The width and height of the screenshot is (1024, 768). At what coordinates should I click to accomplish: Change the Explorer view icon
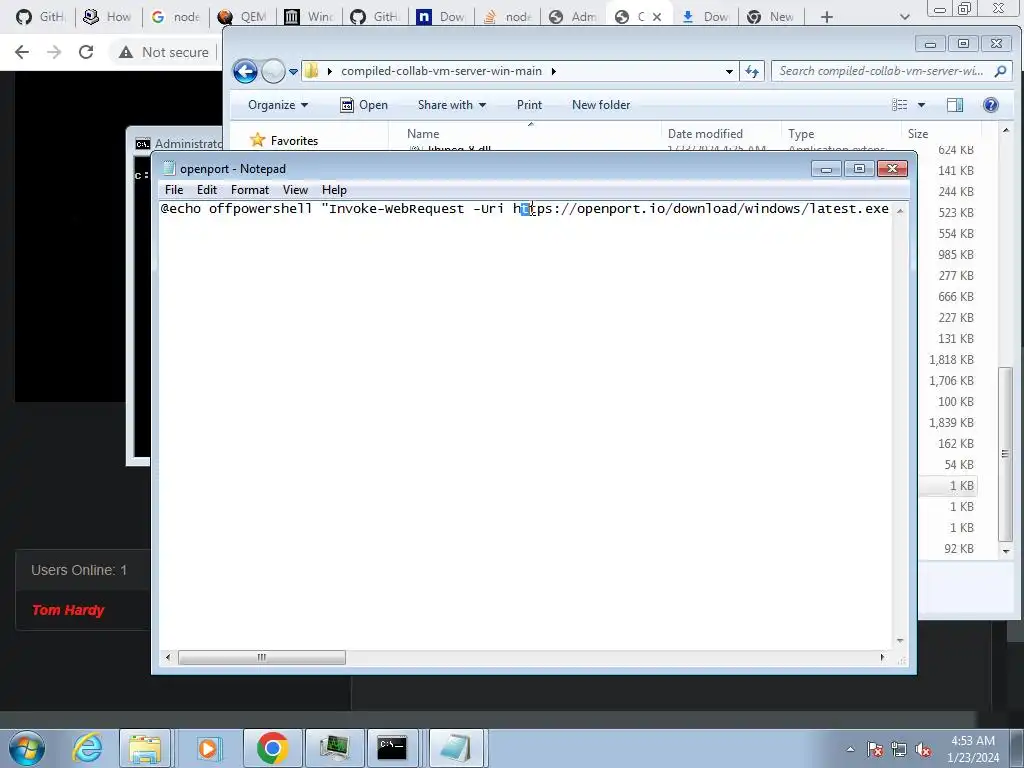click(x=900, y=105)
